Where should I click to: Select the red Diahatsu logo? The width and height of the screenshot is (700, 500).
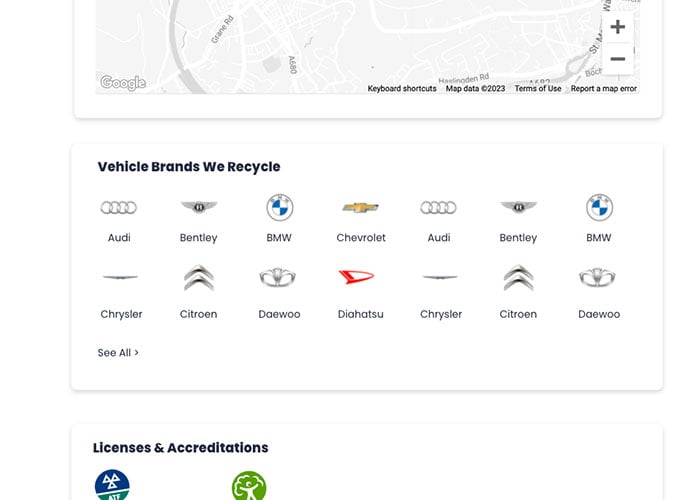pos(356,277)
